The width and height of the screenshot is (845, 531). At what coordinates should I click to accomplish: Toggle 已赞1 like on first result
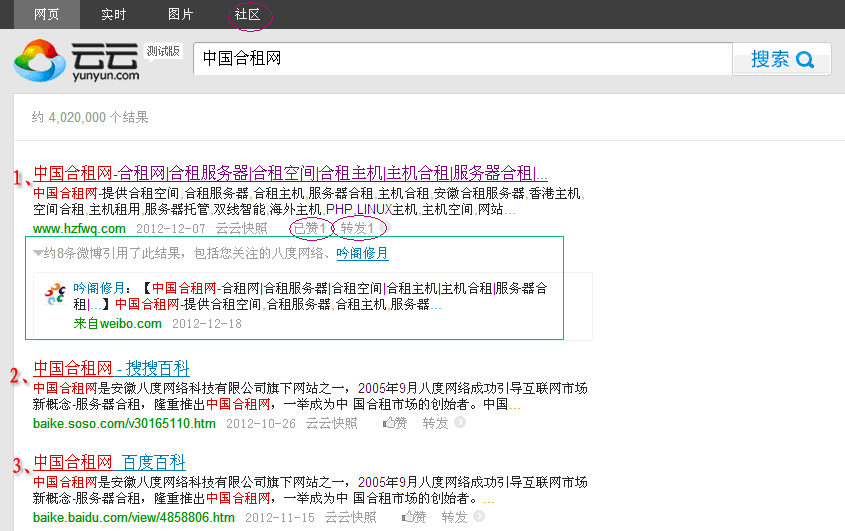(309, 228)
